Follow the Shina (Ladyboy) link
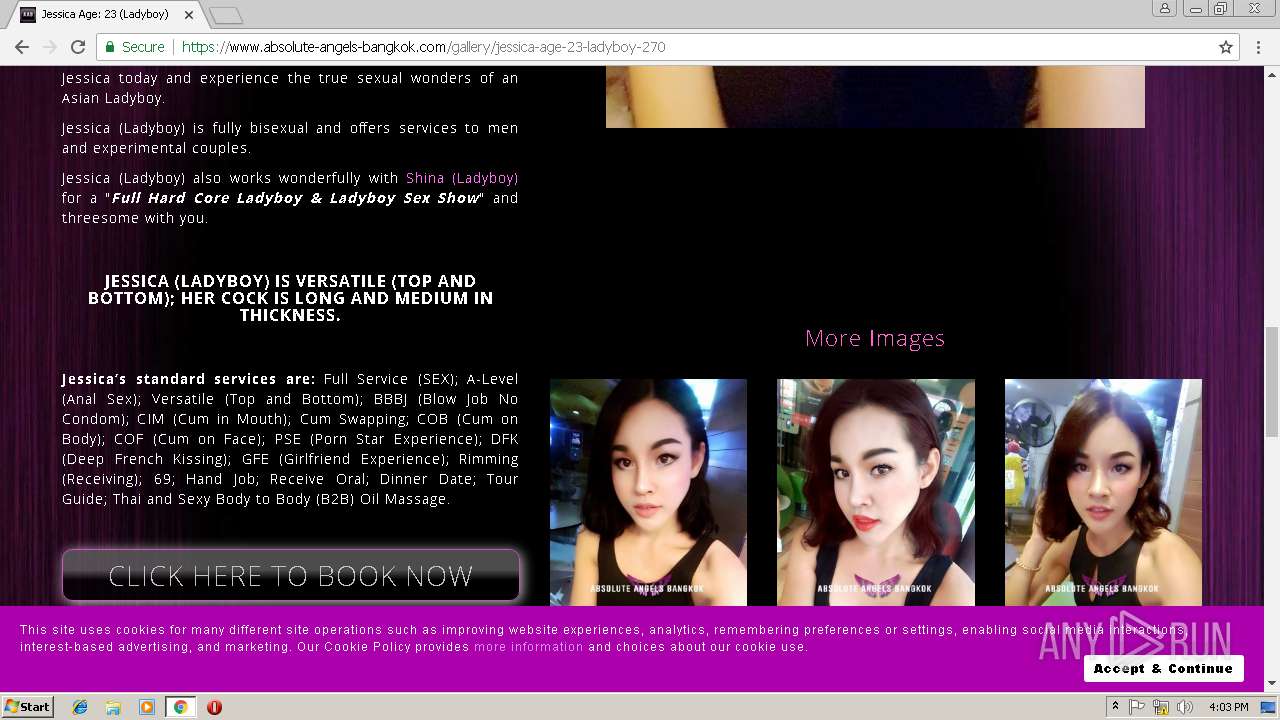 462,178
